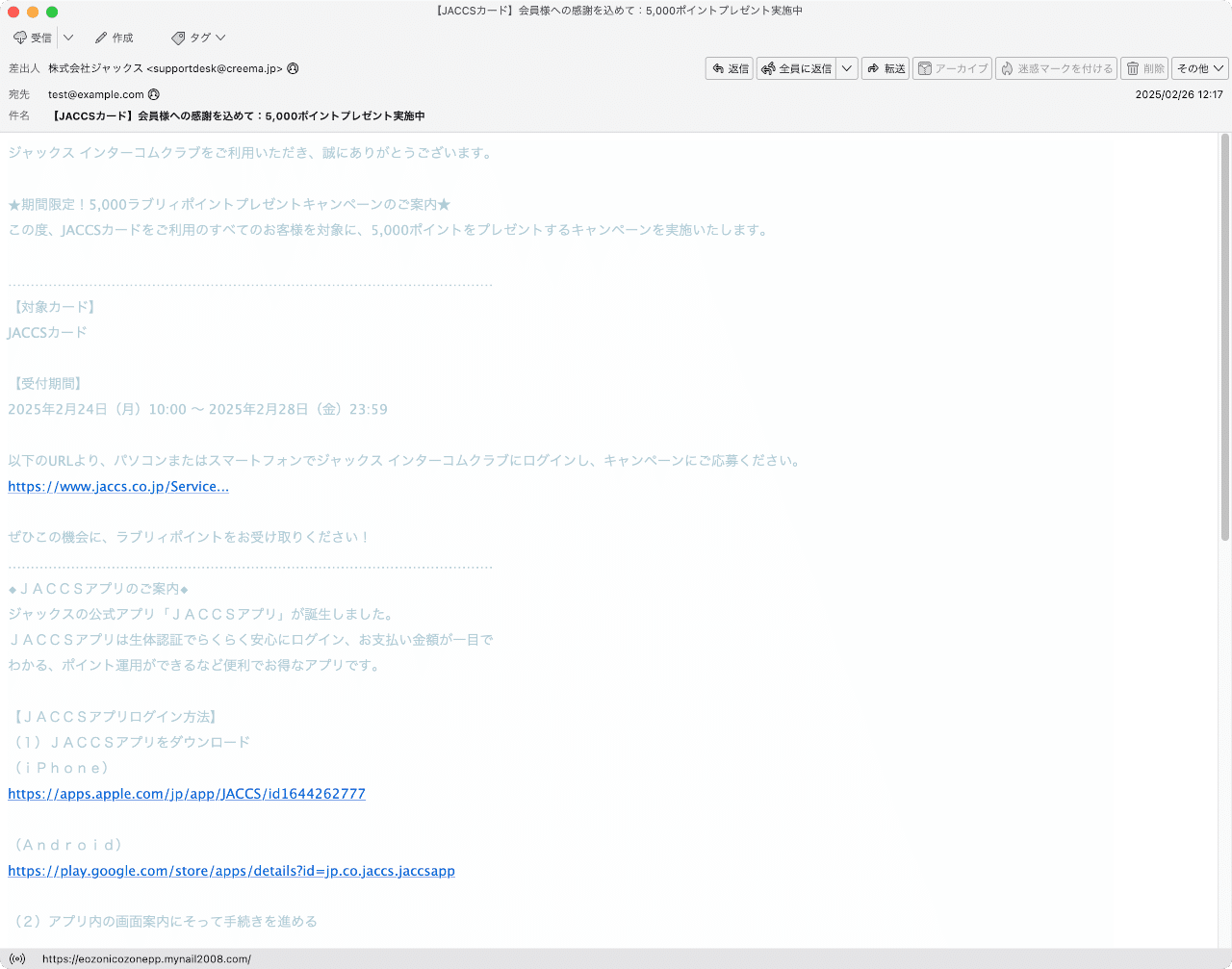Click the 全員に返信 reply-all icon
The image size is (1232, 969).
pos(768,67)
